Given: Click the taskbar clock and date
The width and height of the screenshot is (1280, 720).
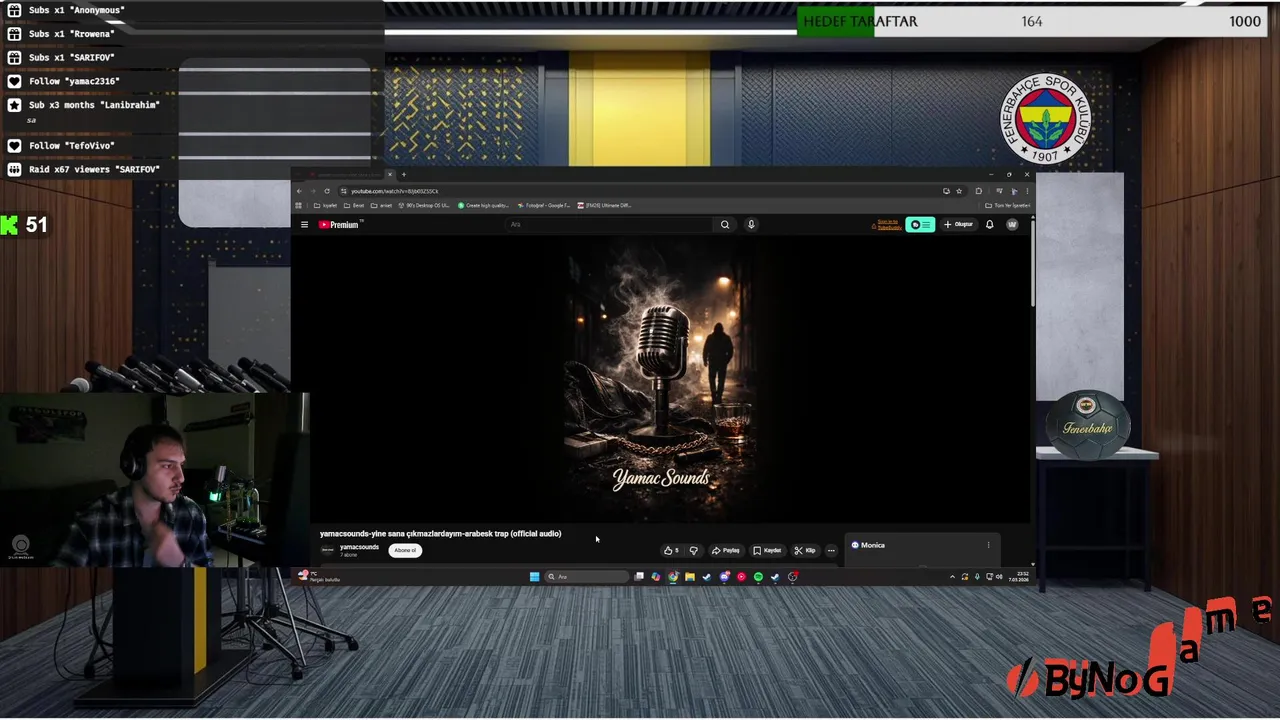Looking at the screenshot, I should 1018,577.
